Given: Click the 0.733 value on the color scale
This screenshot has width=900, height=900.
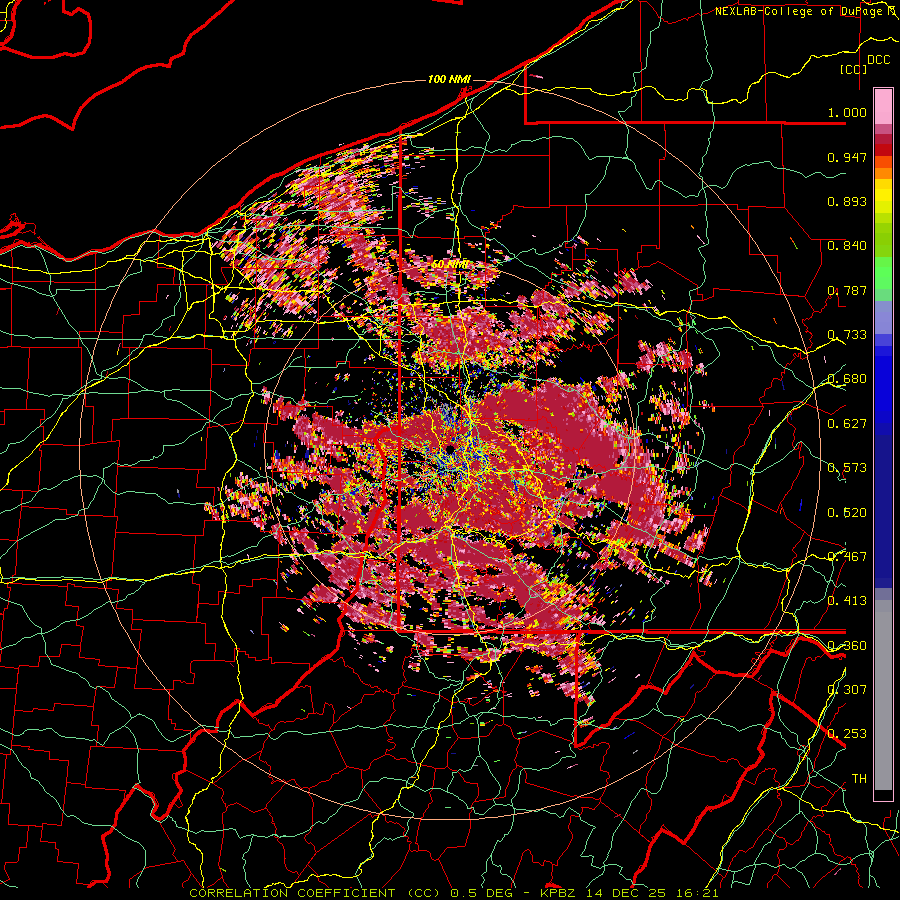Looking at the screenshot, I should pyautogui.click(x=847, y=335).
